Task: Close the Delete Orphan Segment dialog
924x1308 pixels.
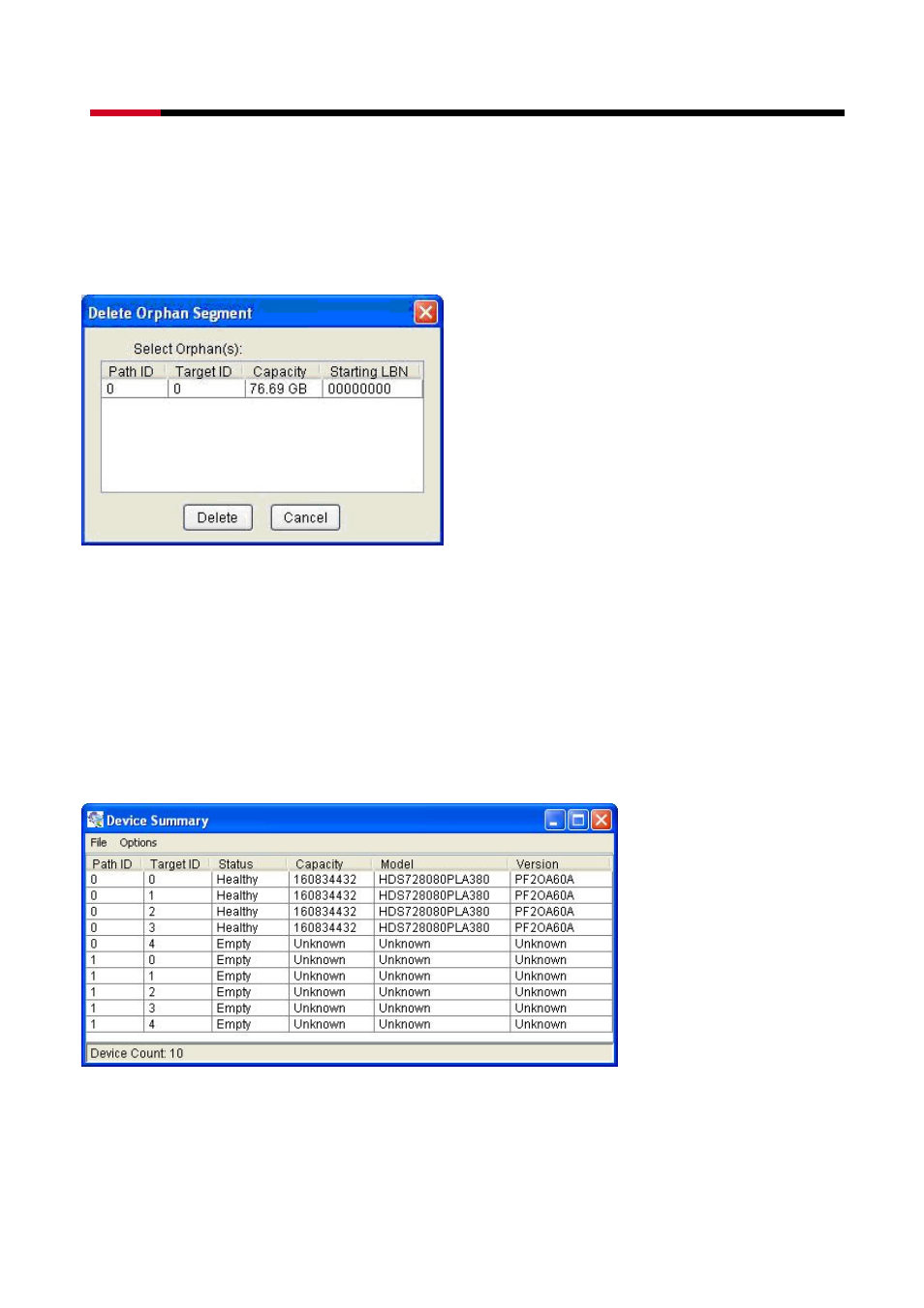Action: pos(425,312)
